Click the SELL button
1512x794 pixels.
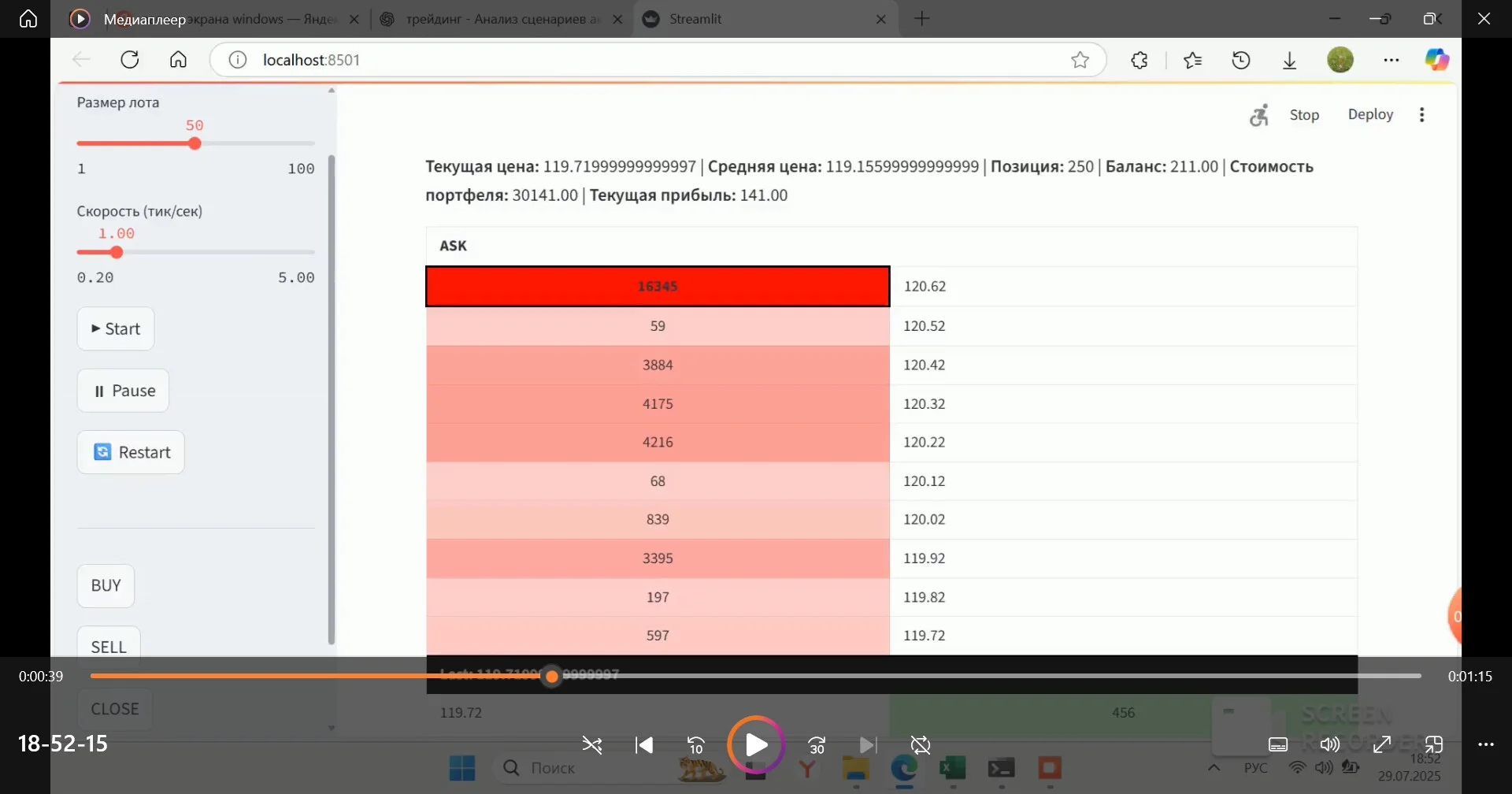pos(109,647)
